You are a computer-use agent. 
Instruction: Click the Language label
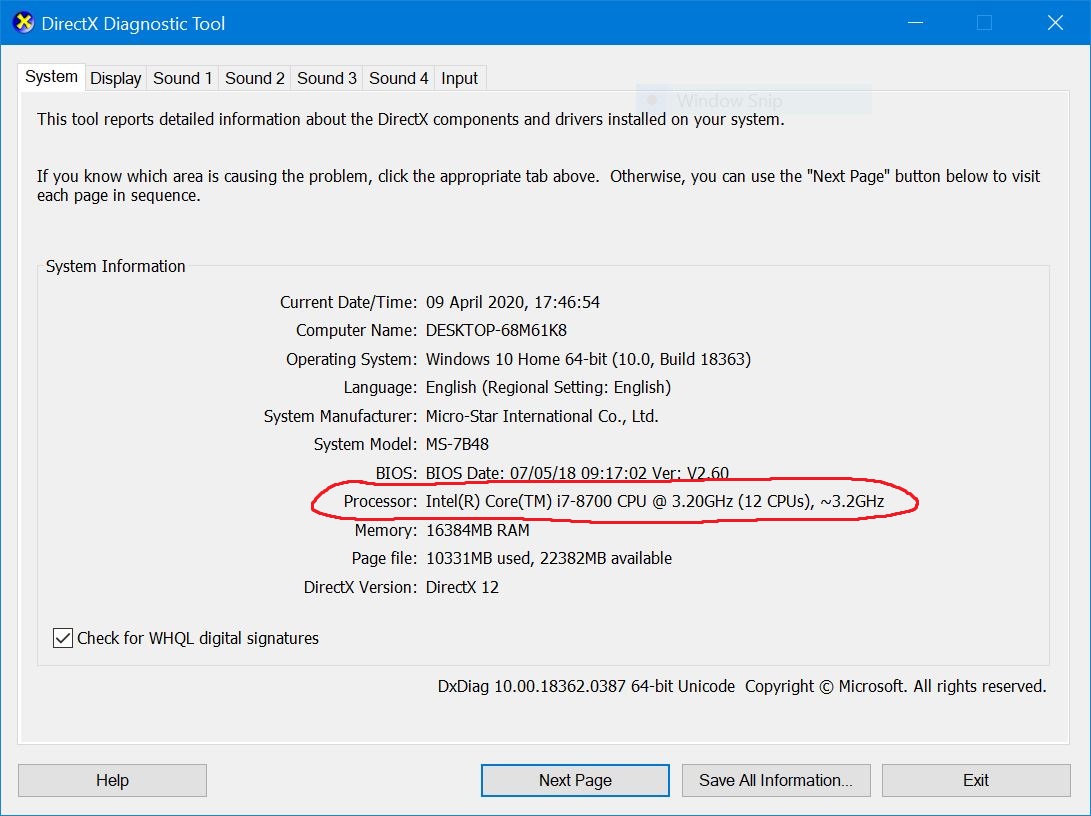pos(380,387)
